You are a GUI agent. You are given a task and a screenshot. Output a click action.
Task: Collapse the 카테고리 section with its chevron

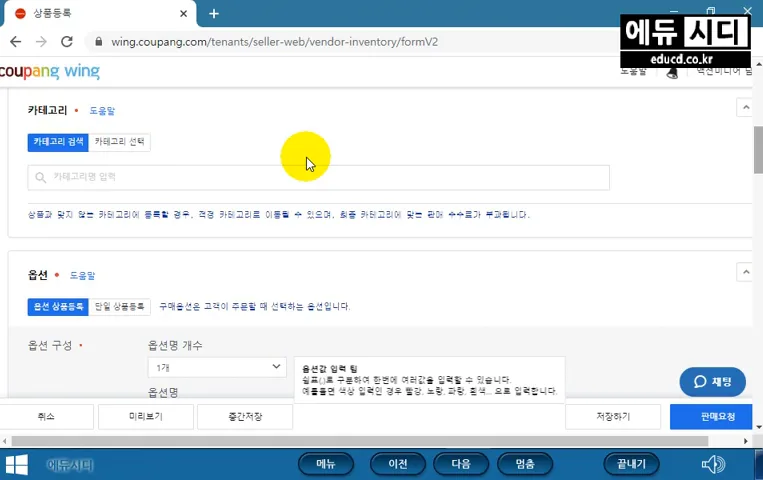click(x=745, y=107)
